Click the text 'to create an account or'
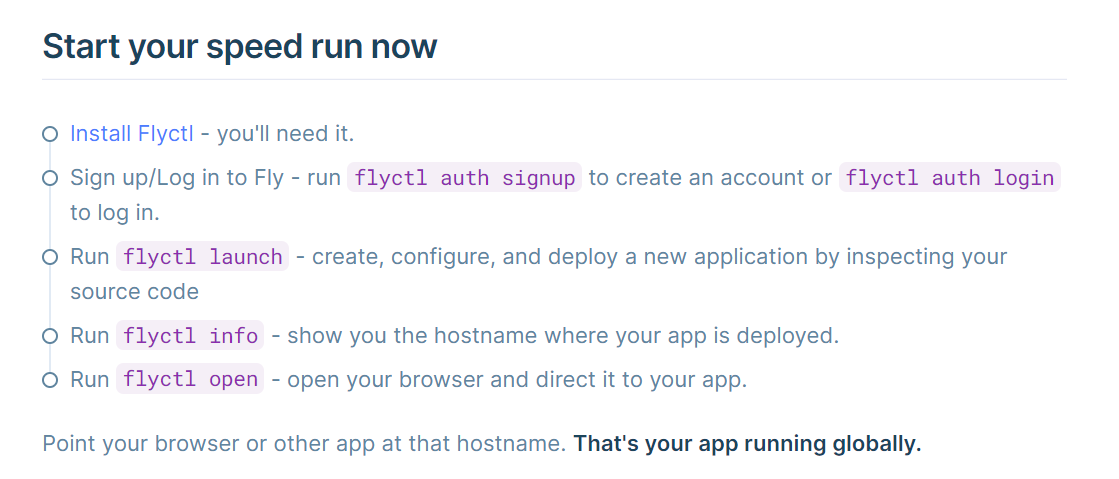 tap(710, 178)
